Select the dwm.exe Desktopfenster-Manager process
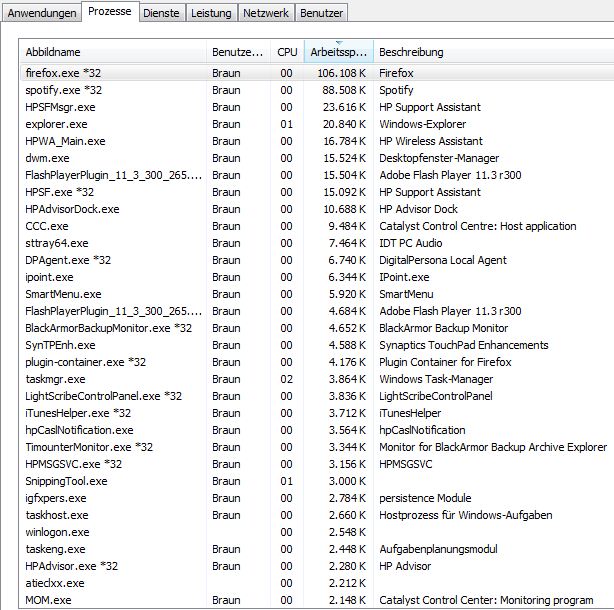This screenshot has height=610, width=614. click(48, 158)
